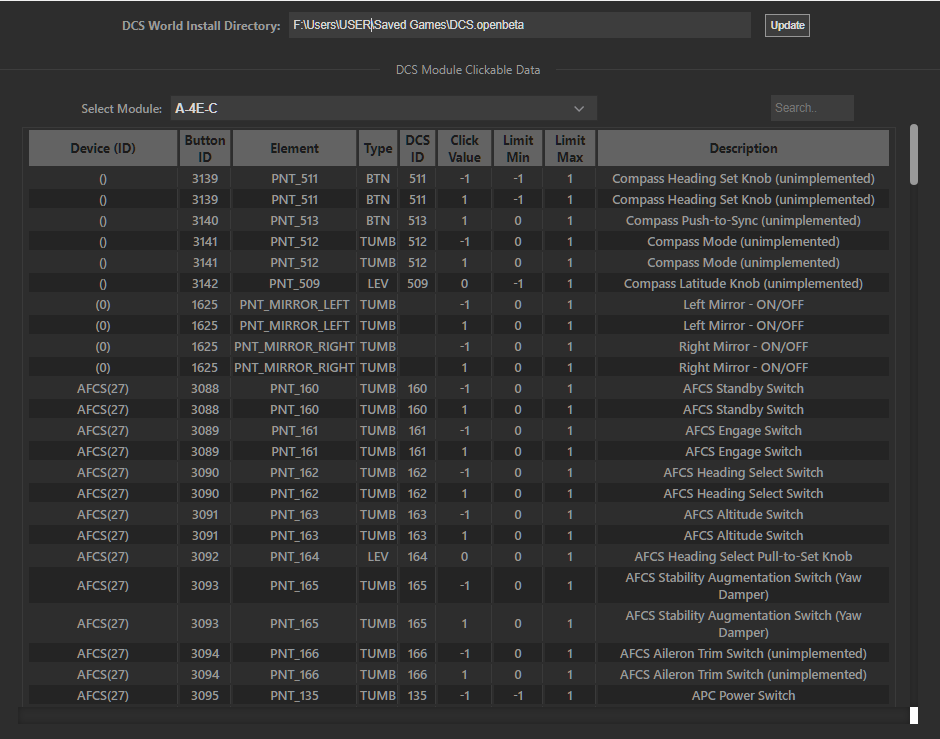Select the PNT_135 element cell
This screenshot has height=739, width=940.
[294, 695]
